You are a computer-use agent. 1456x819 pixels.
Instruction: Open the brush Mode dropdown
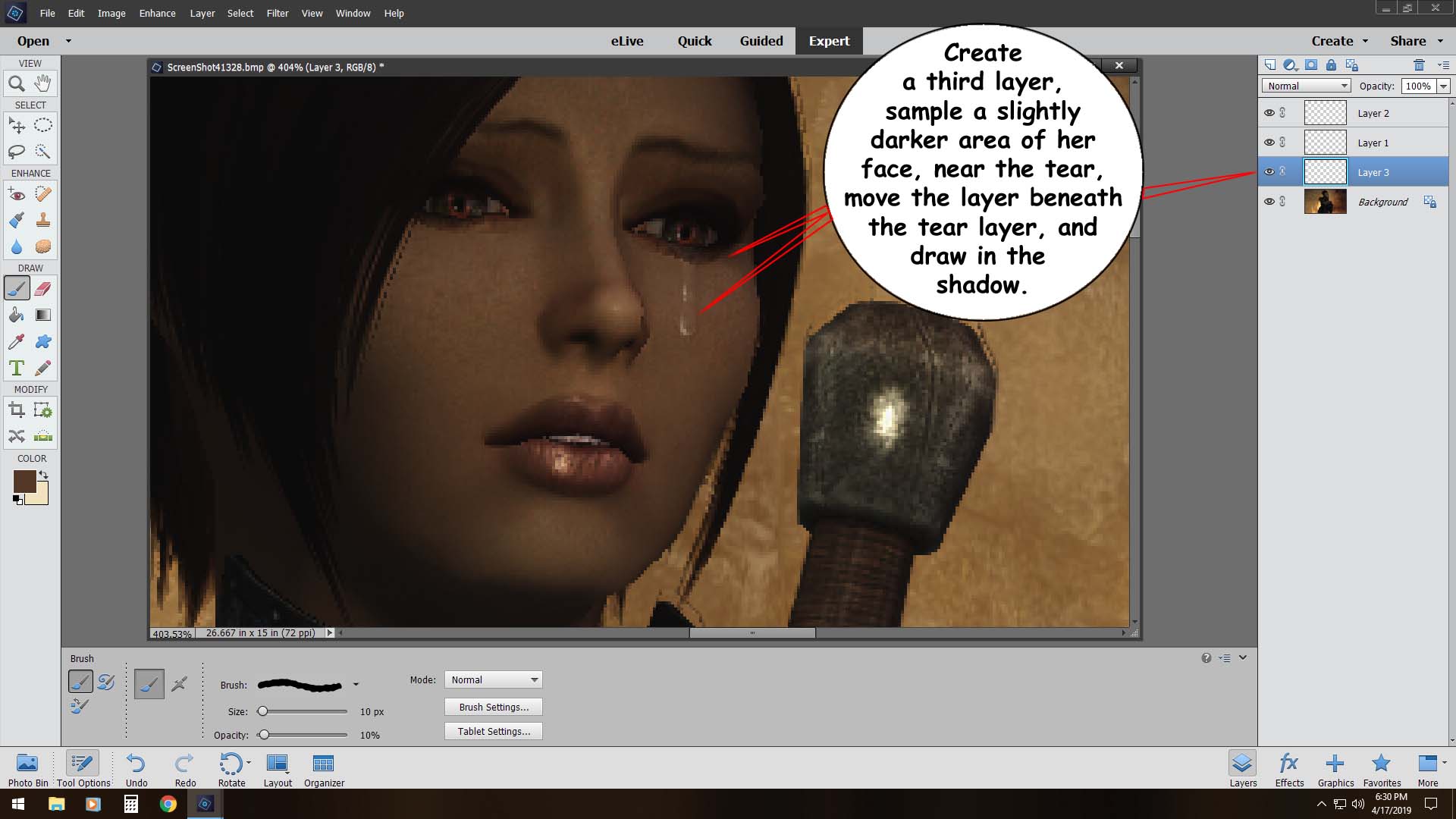point(493,679)
